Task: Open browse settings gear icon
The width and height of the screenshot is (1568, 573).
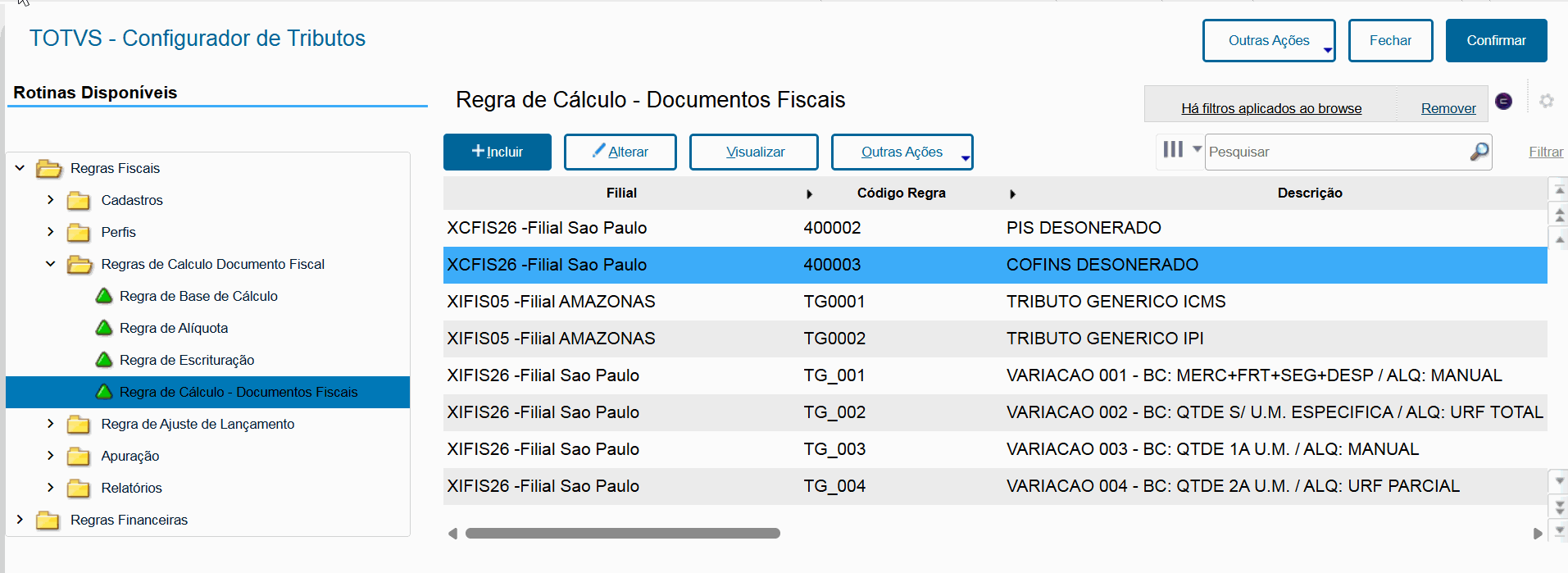Action: [1546, 101]
